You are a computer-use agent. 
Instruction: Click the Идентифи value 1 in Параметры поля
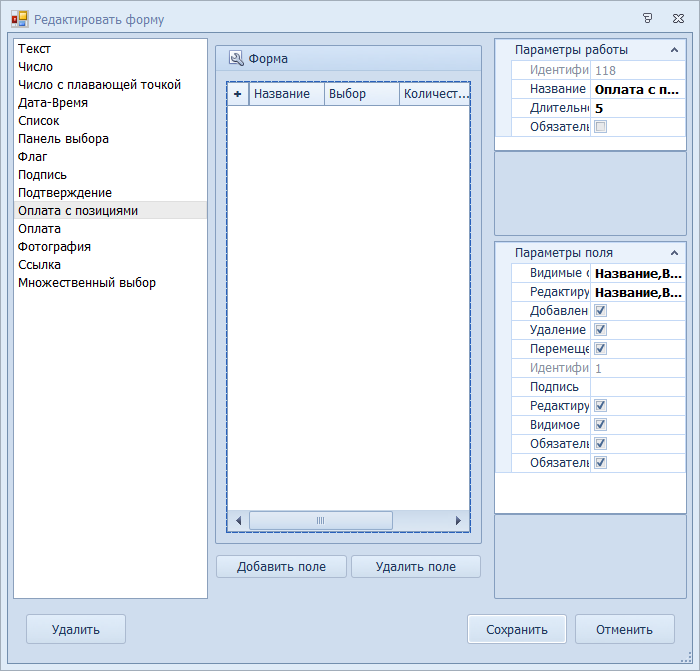point(638,368)
